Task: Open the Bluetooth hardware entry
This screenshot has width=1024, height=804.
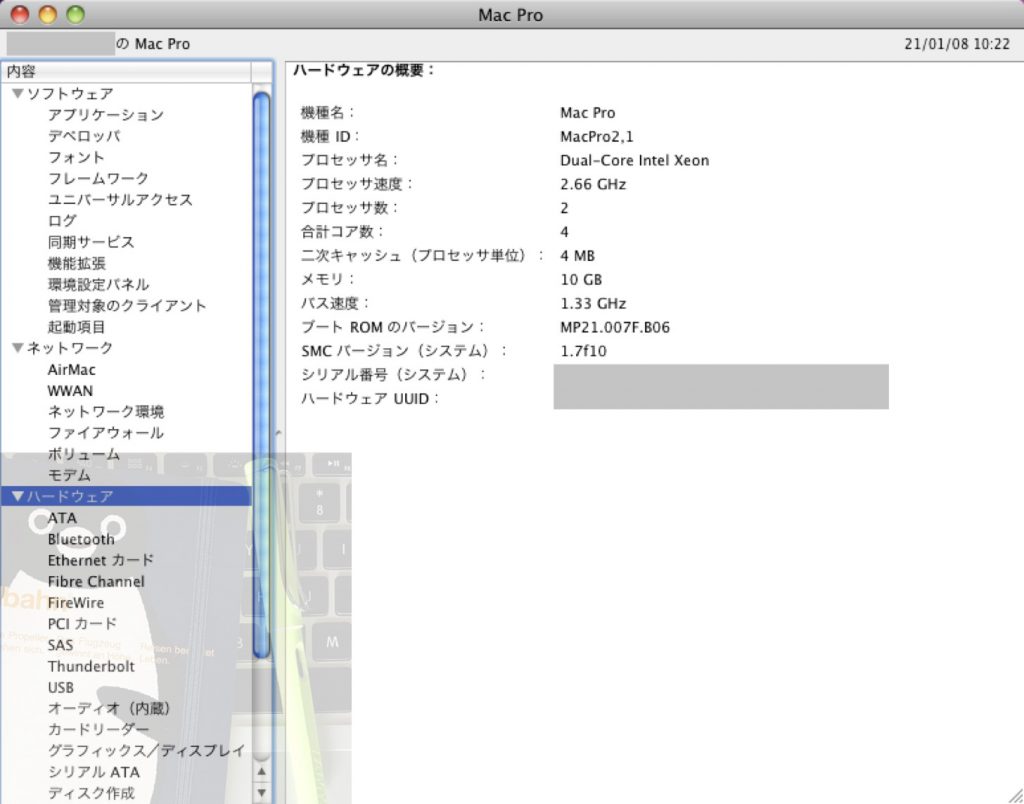Action: point(81,539)
